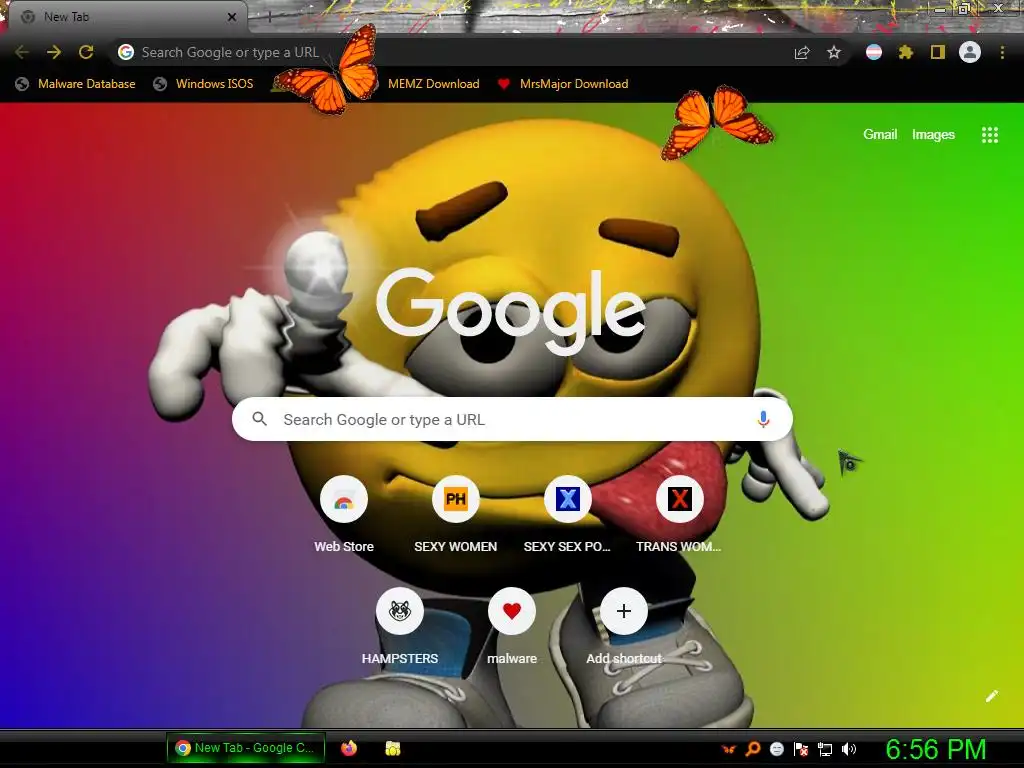
Task: Open Google apps grid
Action: [x=990, y=135]
